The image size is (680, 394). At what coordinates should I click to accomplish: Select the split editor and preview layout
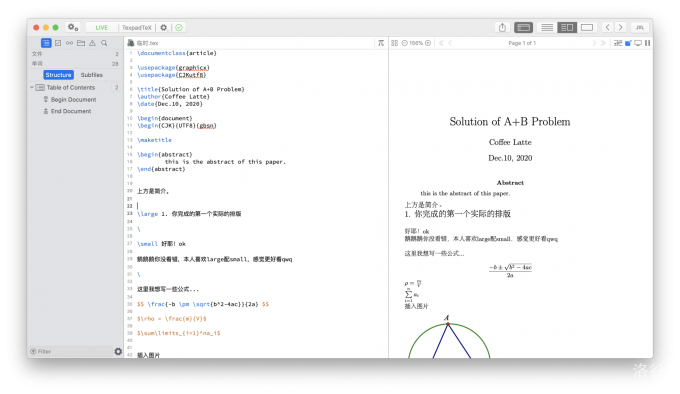[x=567, y=27]
